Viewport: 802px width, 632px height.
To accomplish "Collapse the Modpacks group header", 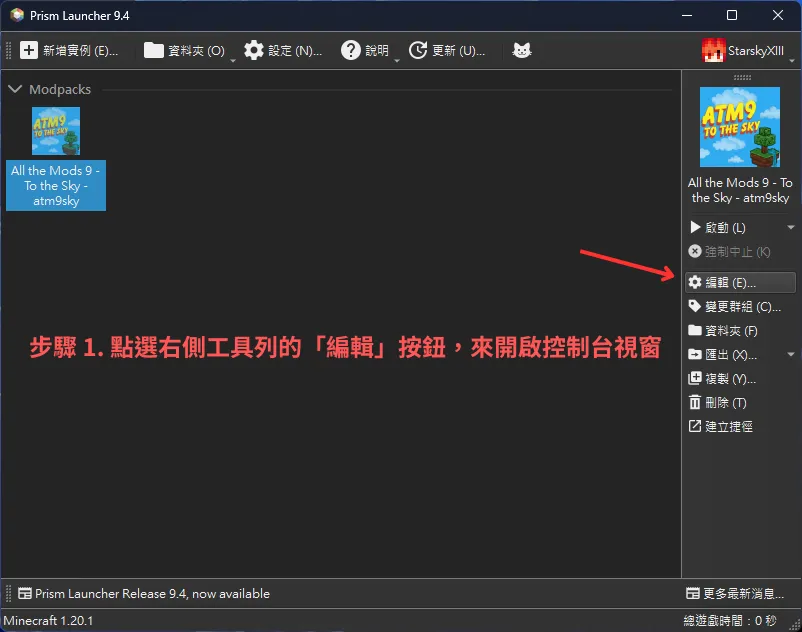I will [x=15, y=89].
